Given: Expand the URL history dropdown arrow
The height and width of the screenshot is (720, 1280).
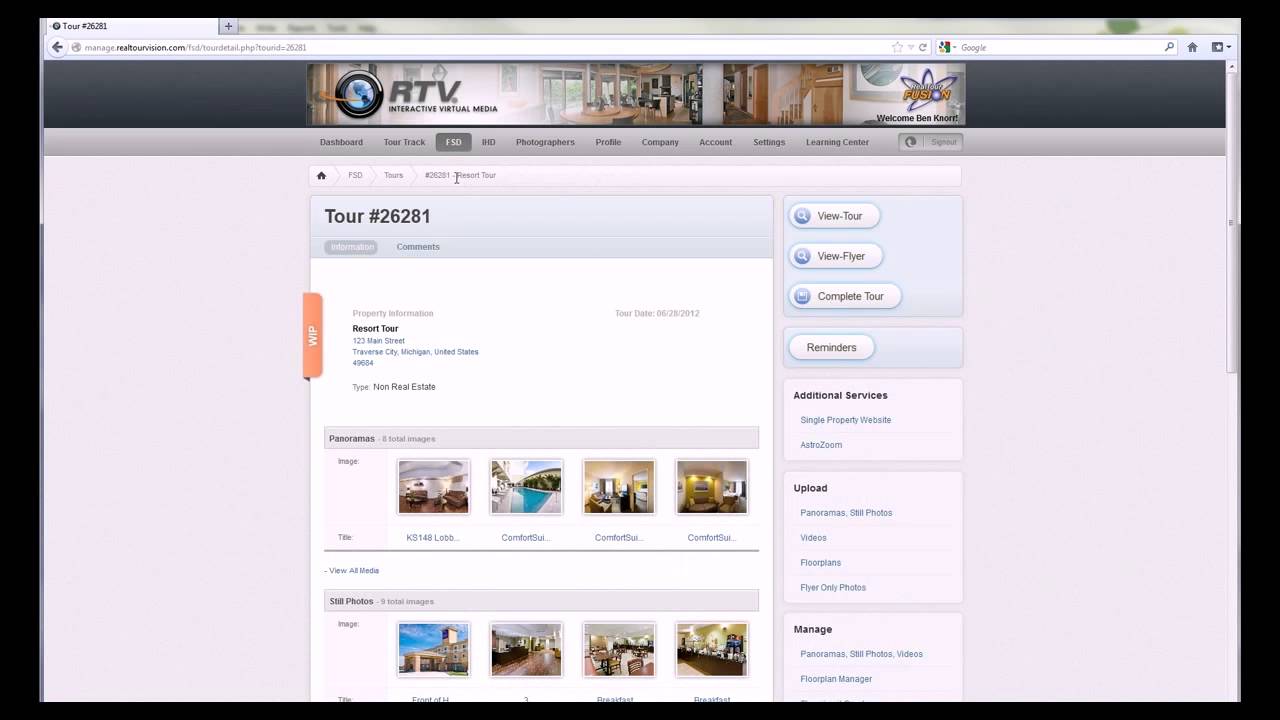Looking at the screenshot, I should (910, 47).
